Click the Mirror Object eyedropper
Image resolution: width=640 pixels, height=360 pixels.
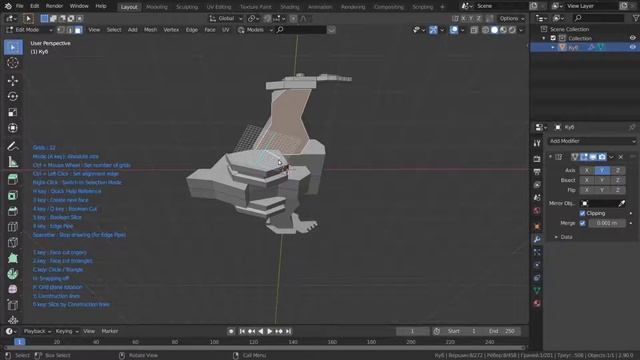point(622,203)
